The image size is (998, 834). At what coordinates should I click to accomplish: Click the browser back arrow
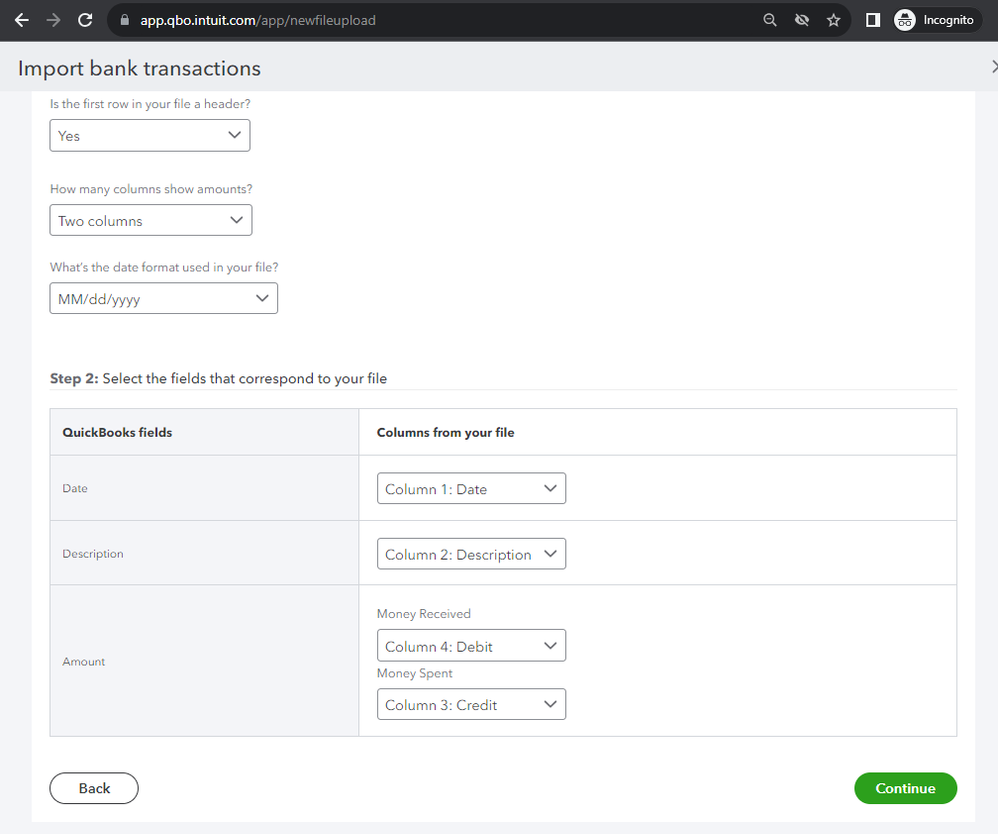point(21,20)
